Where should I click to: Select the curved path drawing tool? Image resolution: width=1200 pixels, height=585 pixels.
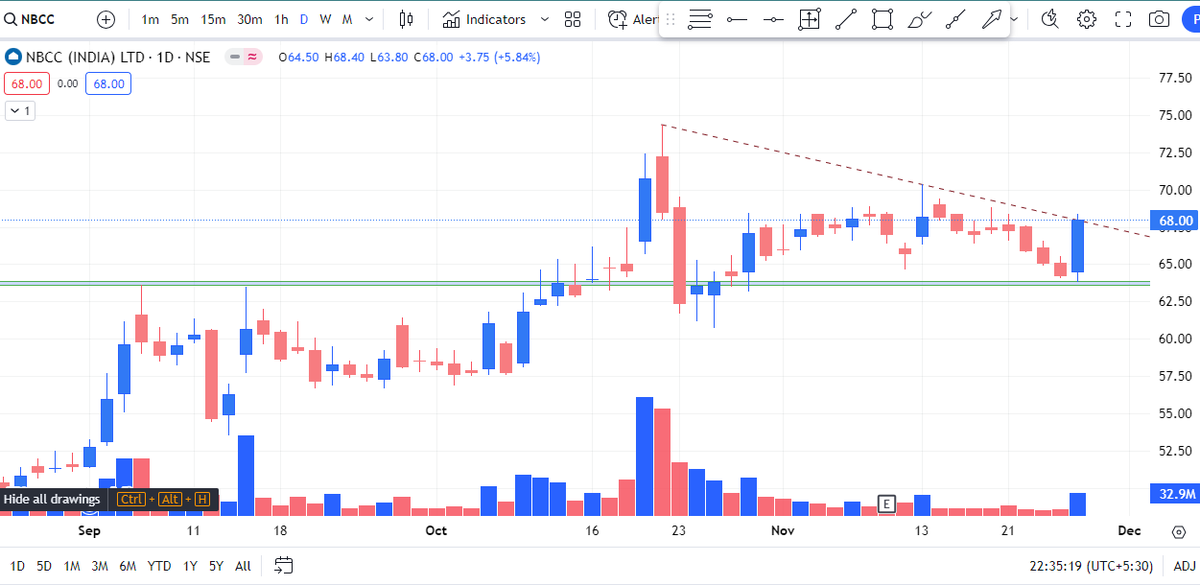point(919,19)
